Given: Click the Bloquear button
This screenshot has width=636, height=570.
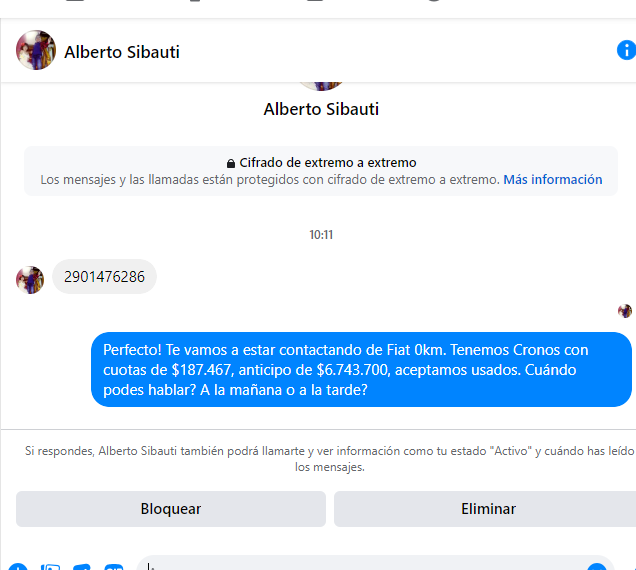Looking at the screenshot, I should tap(171, 509).
